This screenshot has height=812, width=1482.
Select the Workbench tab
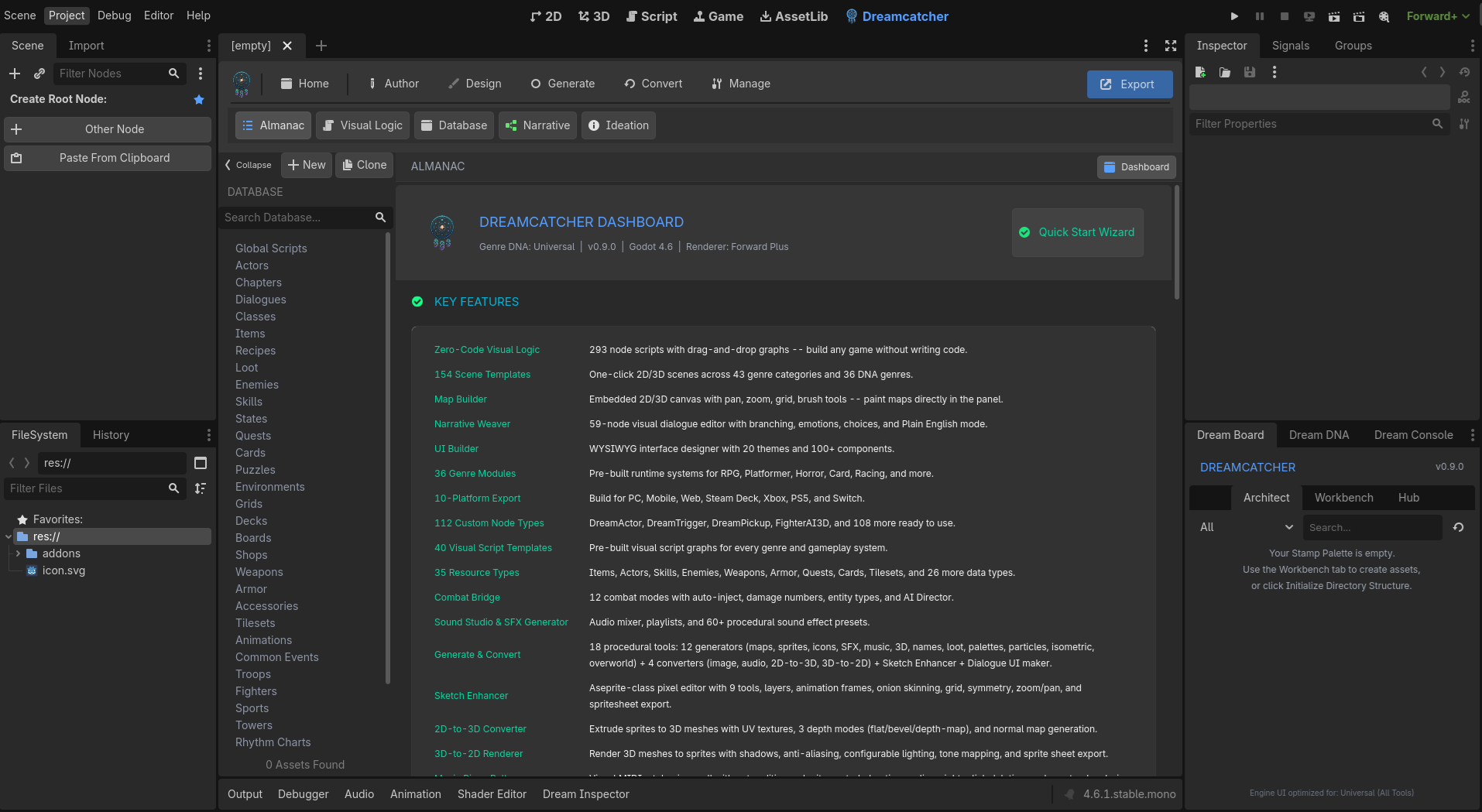coord(1343,498)
